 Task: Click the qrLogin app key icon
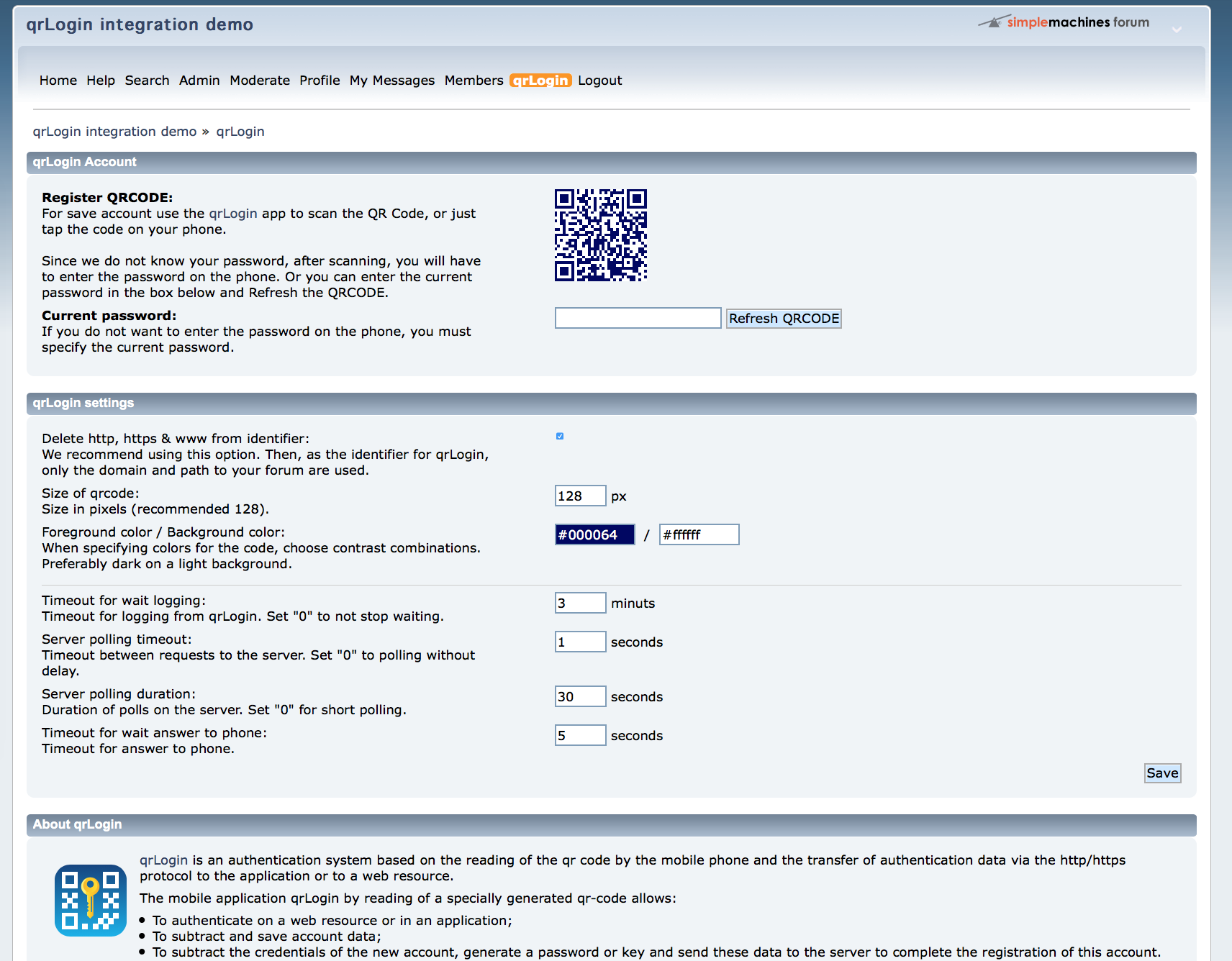tap(91, 901)
